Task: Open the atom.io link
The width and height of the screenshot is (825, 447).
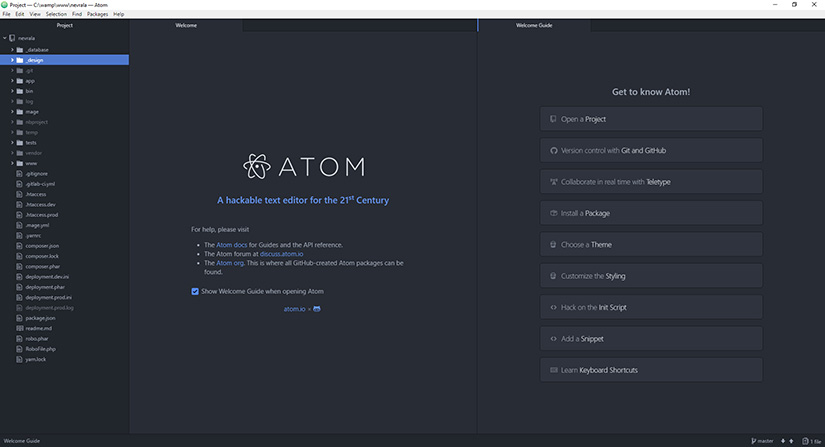Action: tap(294, 309)
